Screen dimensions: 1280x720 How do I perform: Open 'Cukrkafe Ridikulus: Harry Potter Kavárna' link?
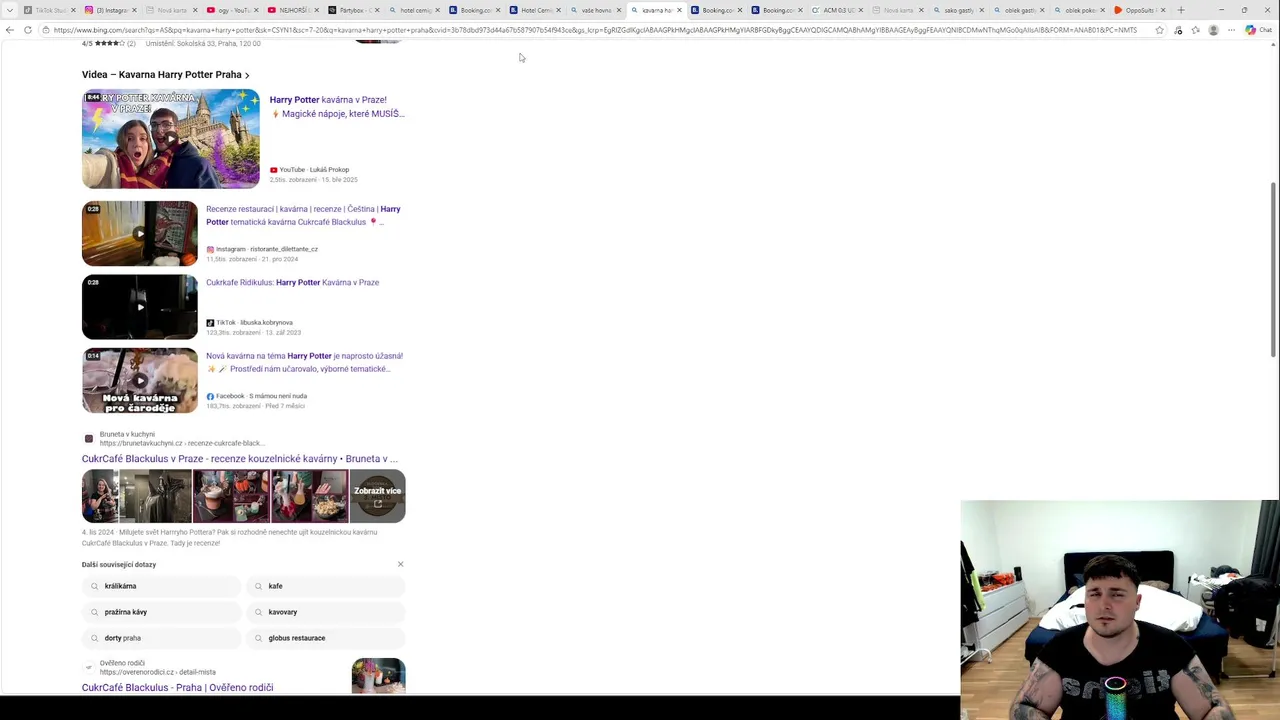pyautogui.click(x=292, y=282)
